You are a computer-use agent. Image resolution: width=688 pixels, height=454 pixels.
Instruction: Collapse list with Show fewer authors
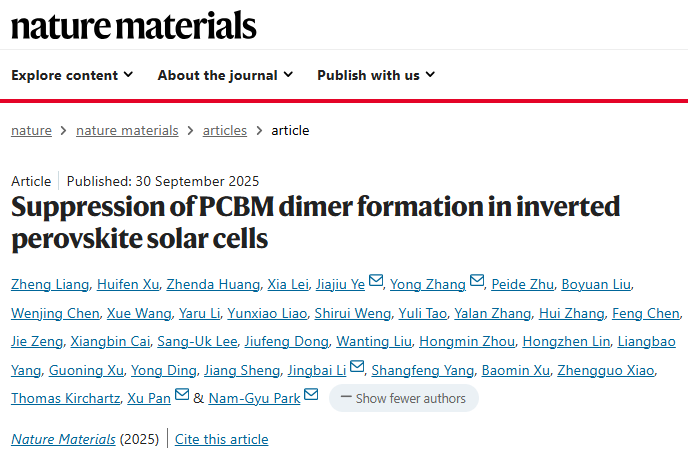click(x=403, y=398)
